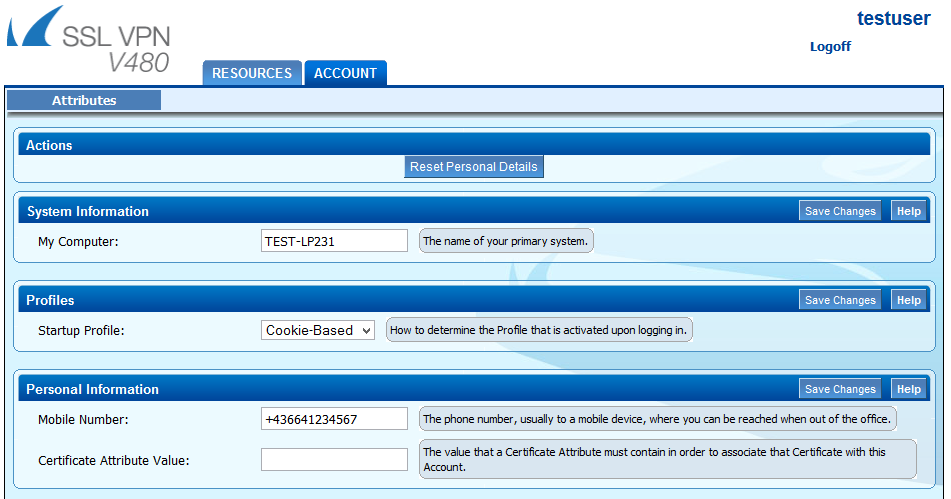Focus the My Computer input field

334,241
